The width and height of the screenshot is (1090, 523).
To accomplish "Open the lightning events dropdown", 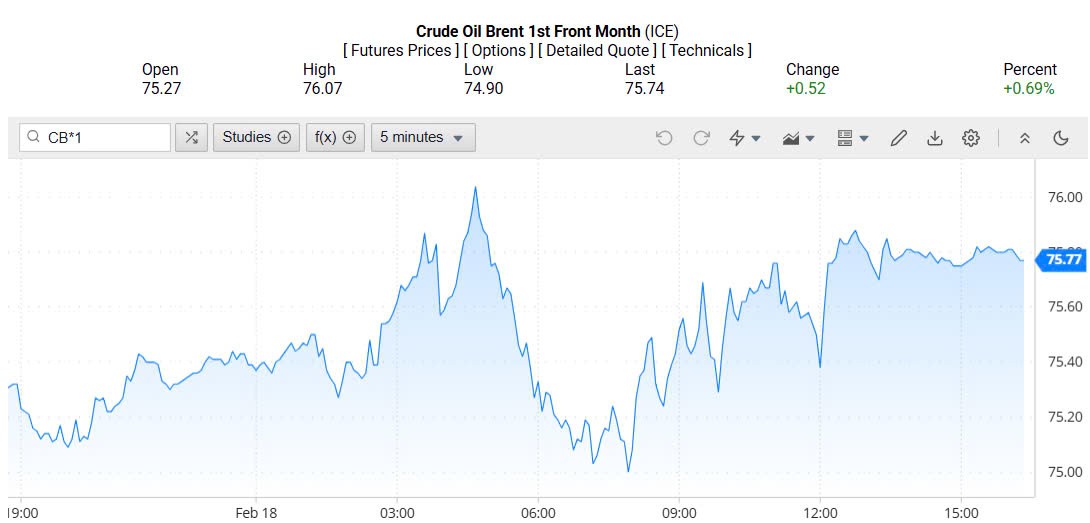I will [x=745, y=138].
